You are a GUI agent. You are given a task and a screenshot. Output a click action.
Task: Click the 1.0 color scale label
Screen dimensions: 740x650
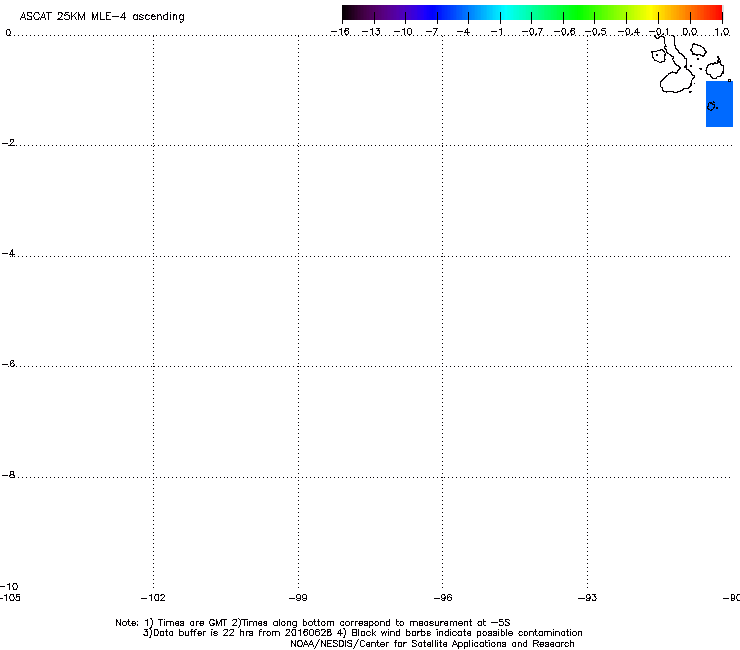point(722,32)
